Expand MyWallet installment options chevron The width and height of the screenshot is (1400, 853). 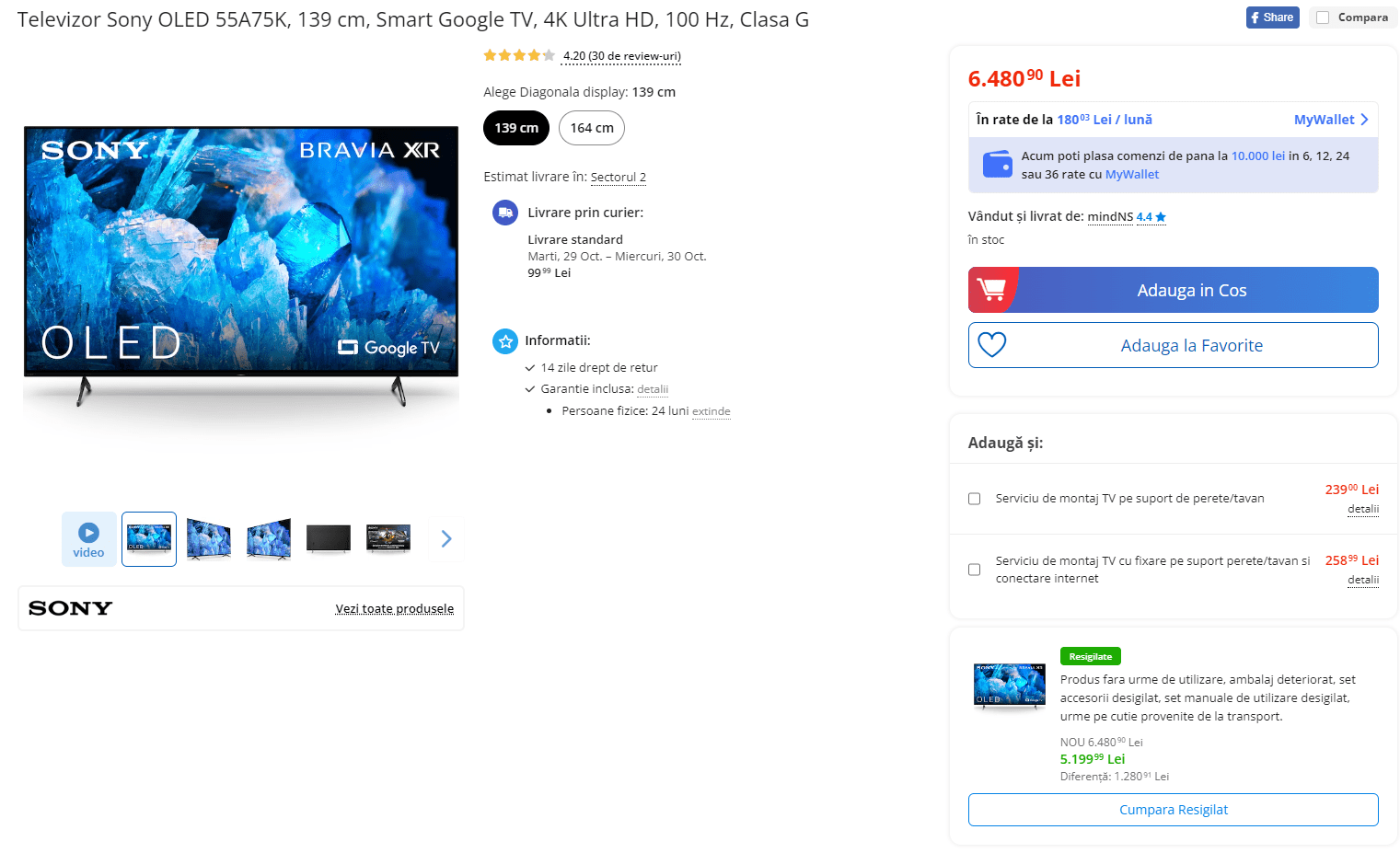1364,120
